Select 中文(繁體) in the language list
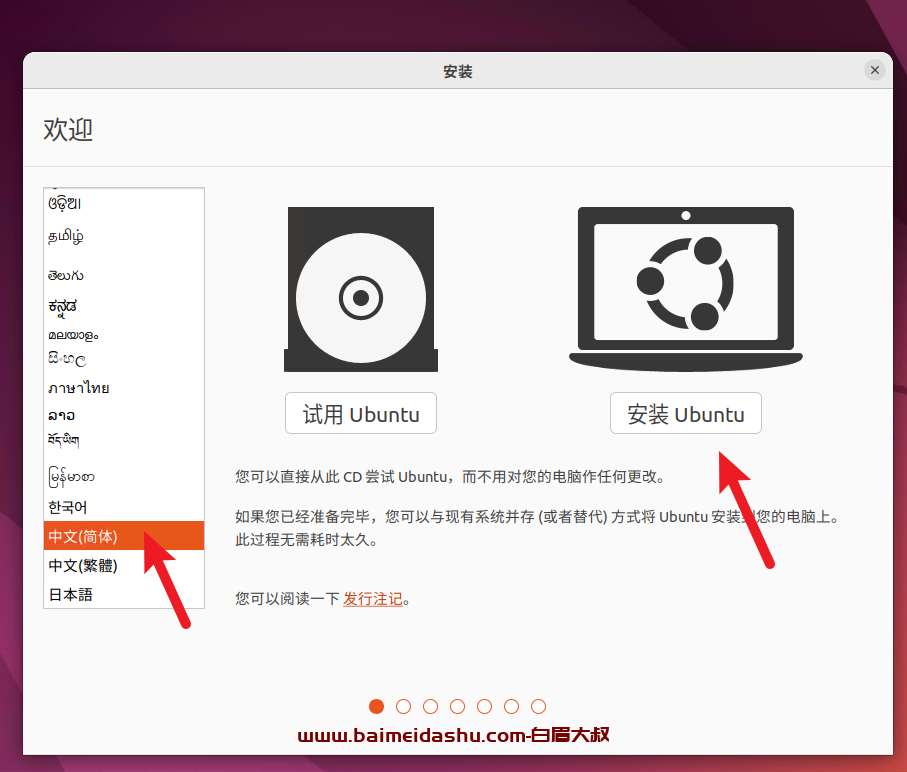 pos(124,565)
